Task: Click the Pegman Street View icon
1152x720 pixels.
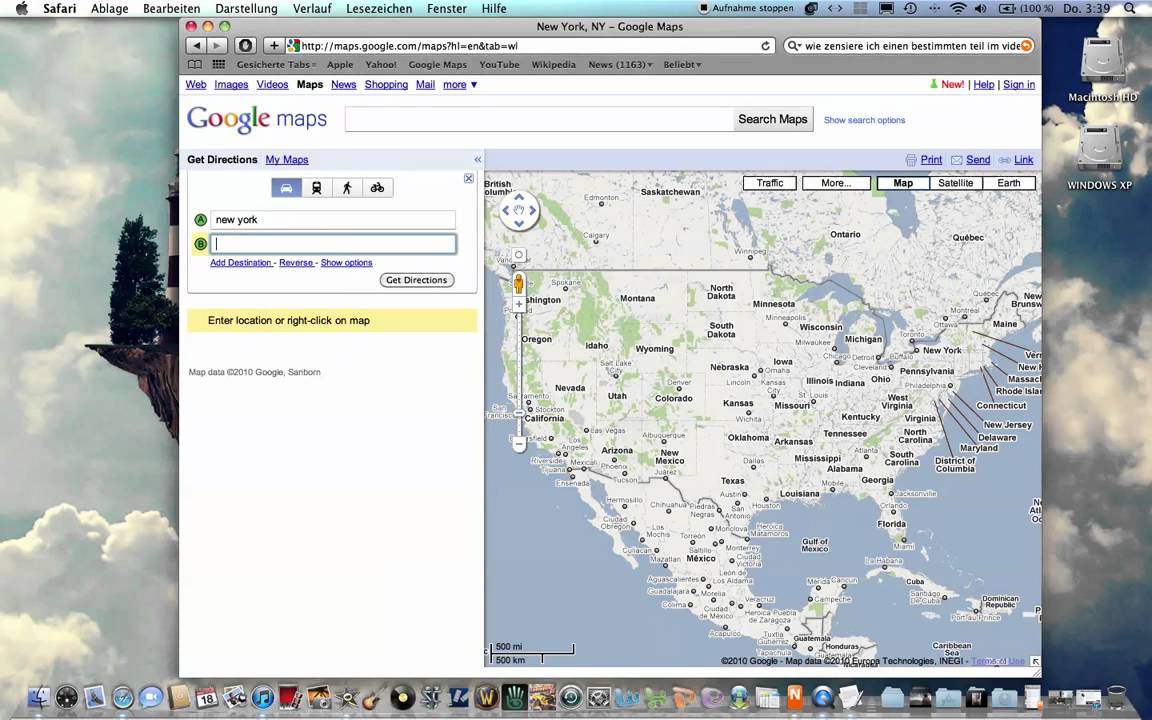Action: tap(519, 284)
